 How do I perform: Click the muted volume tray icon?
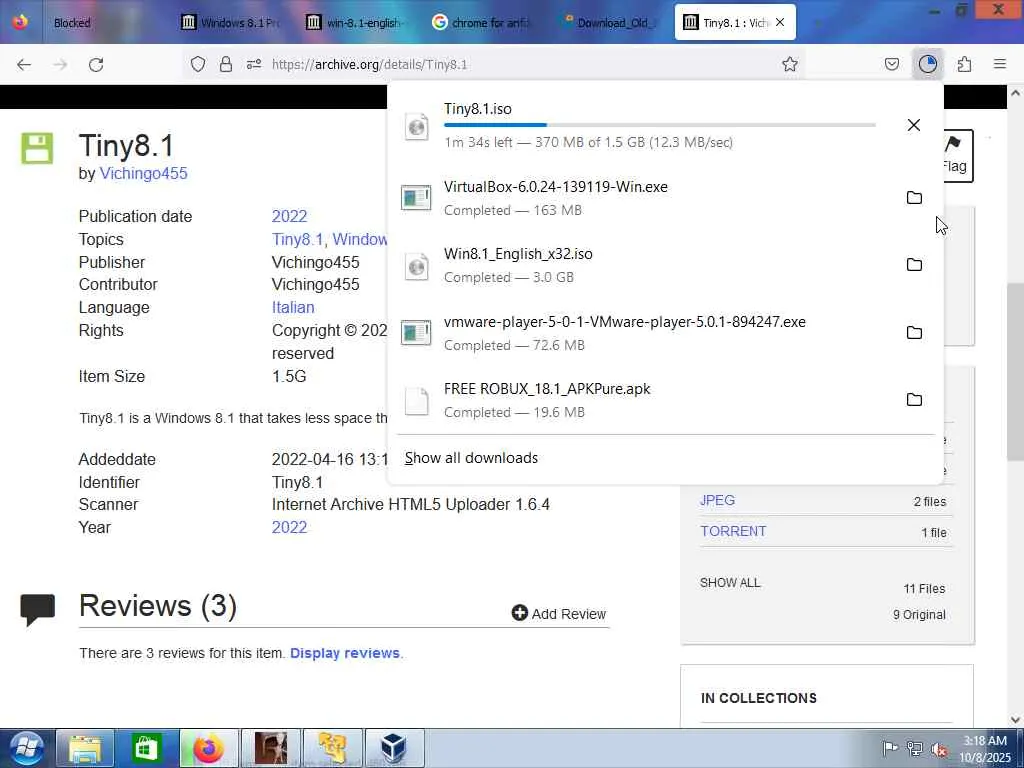pyautogui.click(x=940, y=749)
